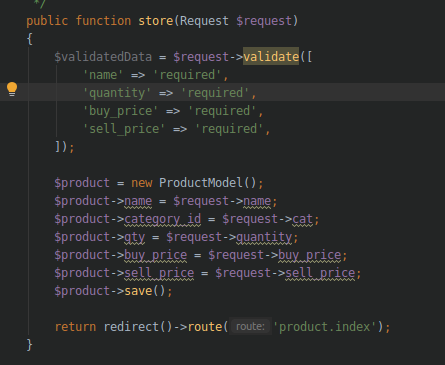
Task: Click the 'buy_price' key in validation array
Action: point(120,111)
